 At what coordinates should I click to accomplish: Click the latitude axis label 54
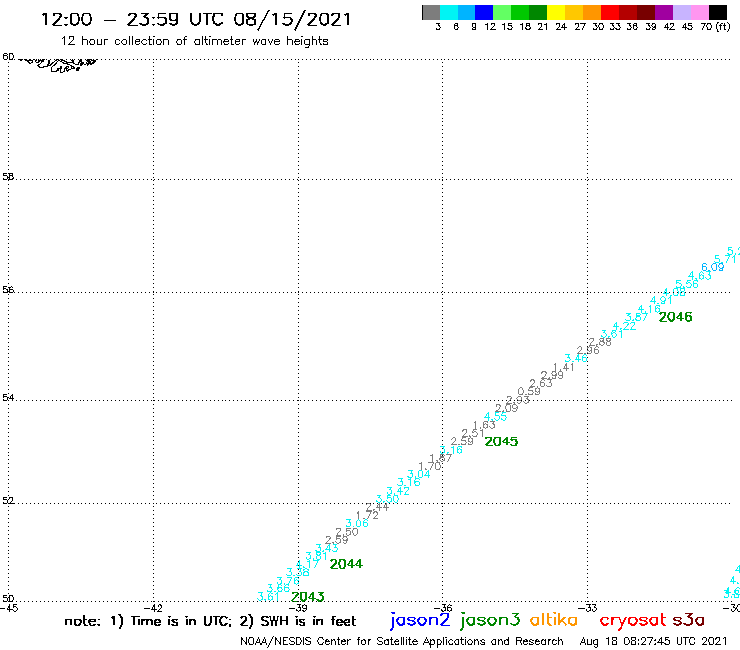[x=8, y=398]
